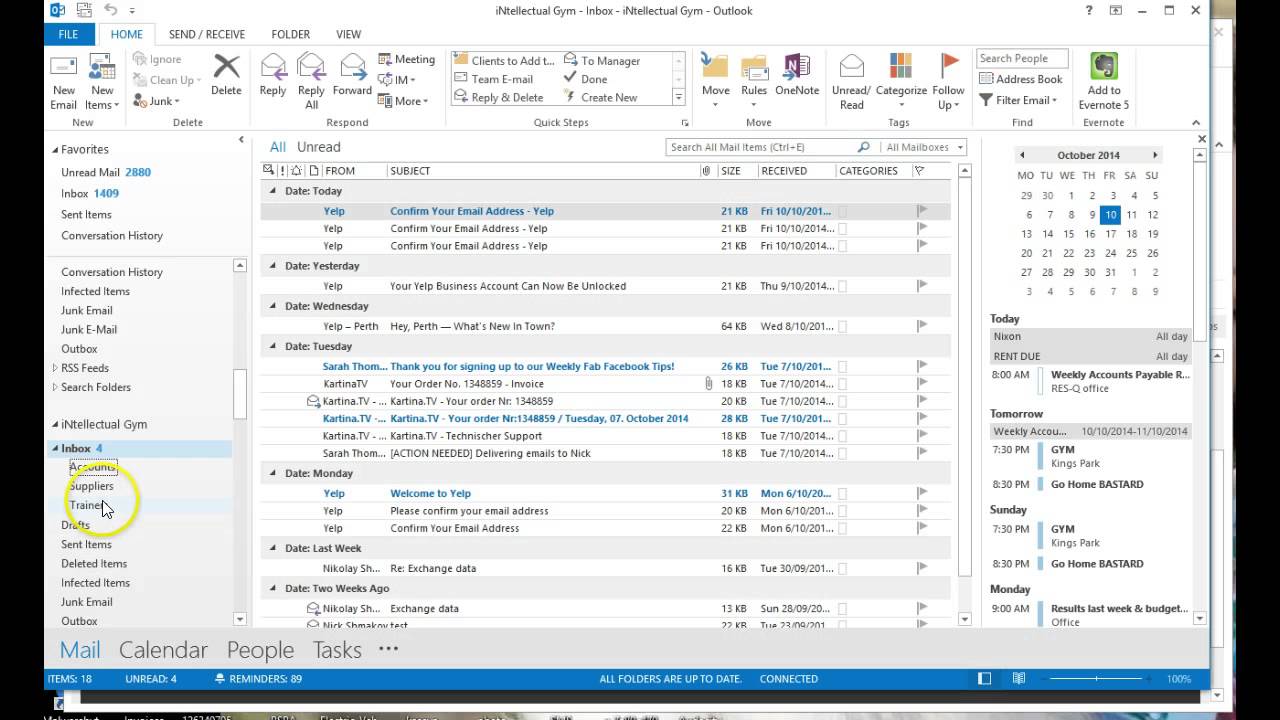Screen dimensions: 1280x720
Task: Open the New Items menu
Action: 102,82
